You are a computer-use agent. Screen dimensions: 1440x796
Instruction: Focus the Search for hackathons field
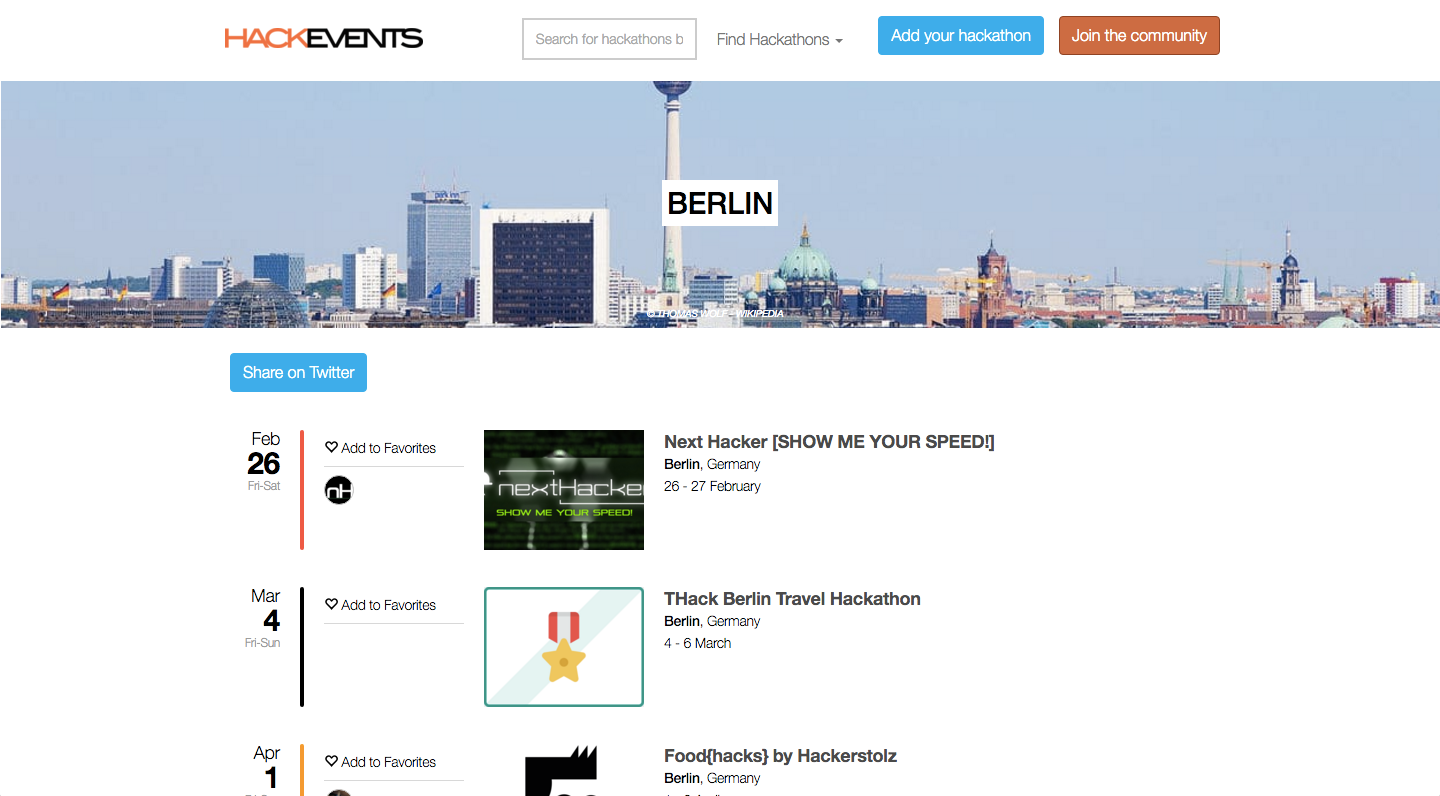tap(609, 39)
